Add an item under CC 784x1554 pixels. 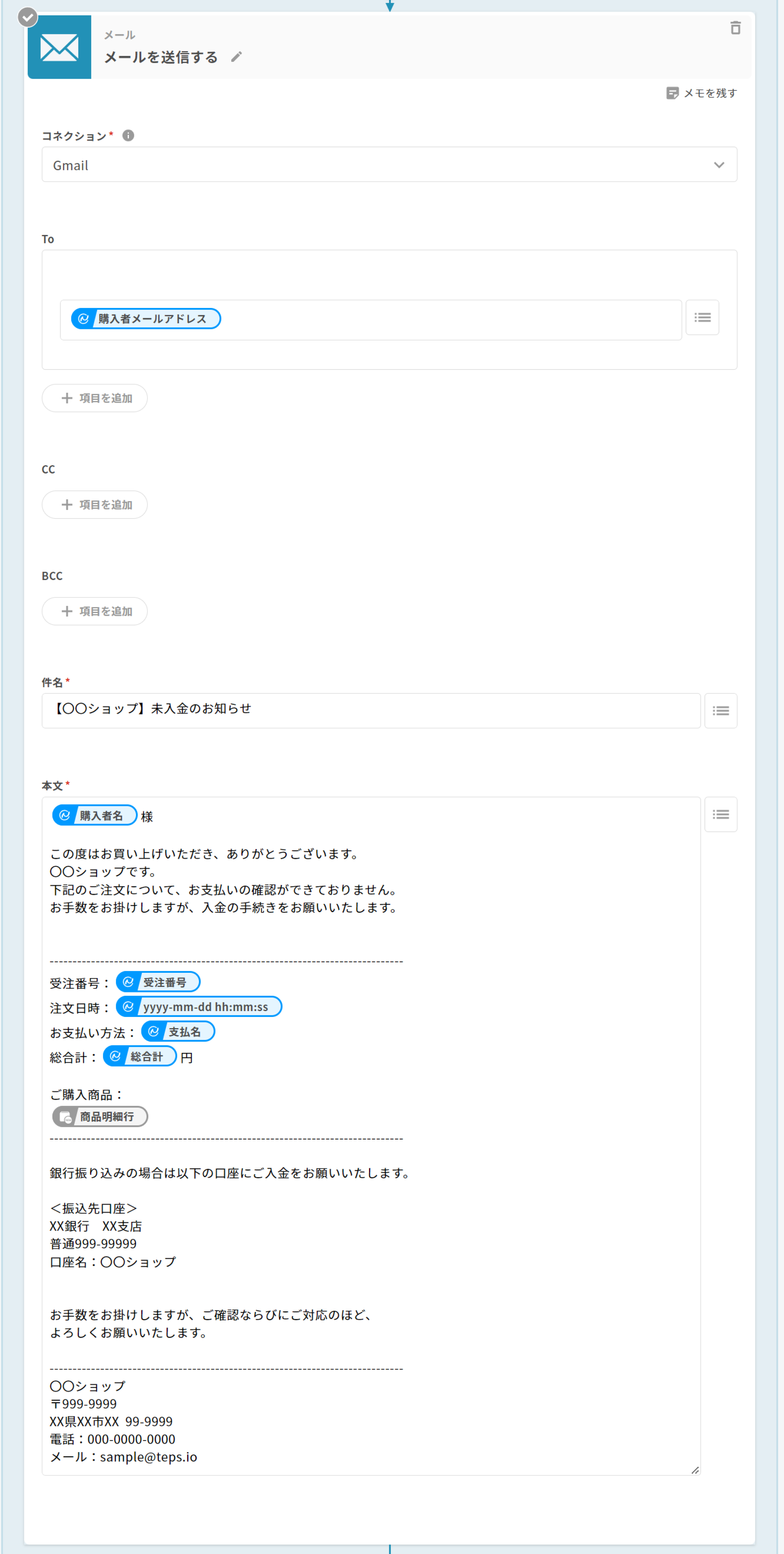[x=95, y=504]
